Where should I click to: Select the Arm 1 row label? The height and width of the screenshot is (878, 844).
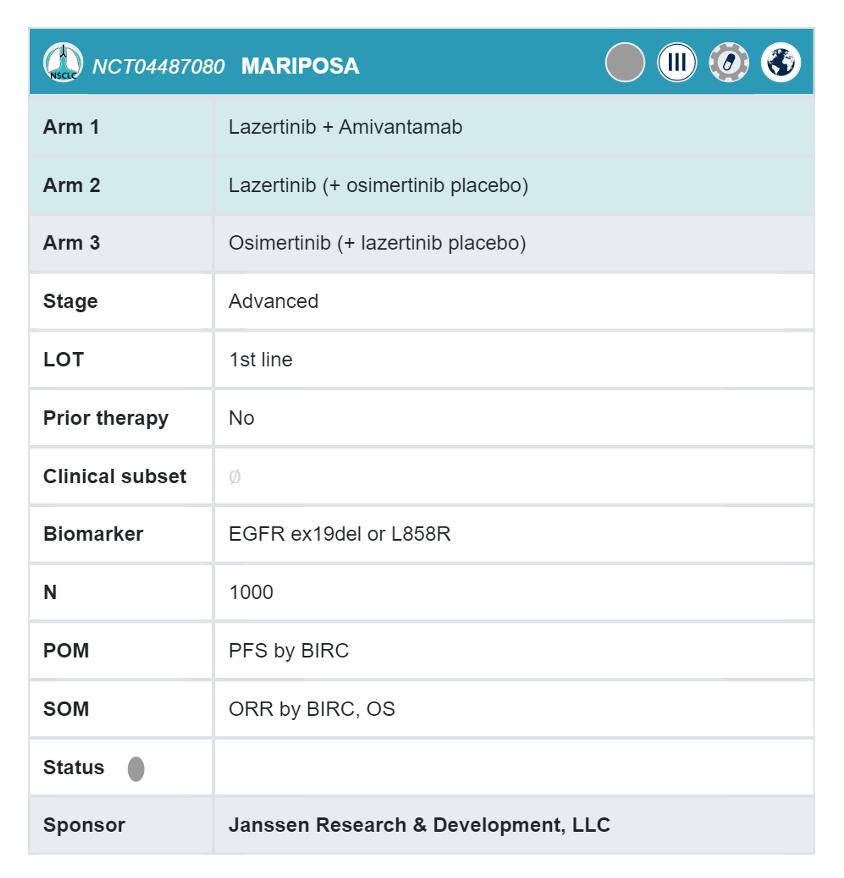(71, 127)
